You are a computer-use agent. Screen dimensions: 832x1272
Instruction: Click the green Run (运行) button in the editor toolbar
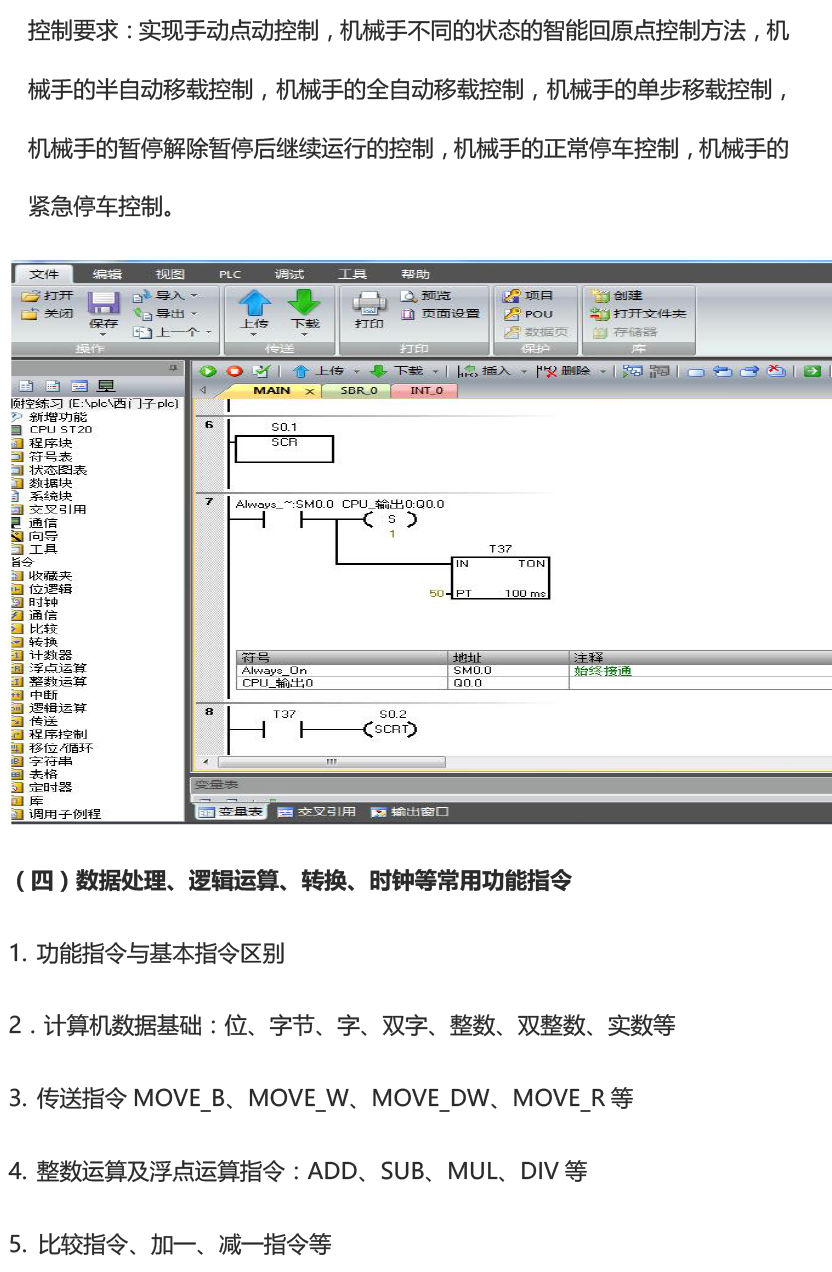pos(209,371)
